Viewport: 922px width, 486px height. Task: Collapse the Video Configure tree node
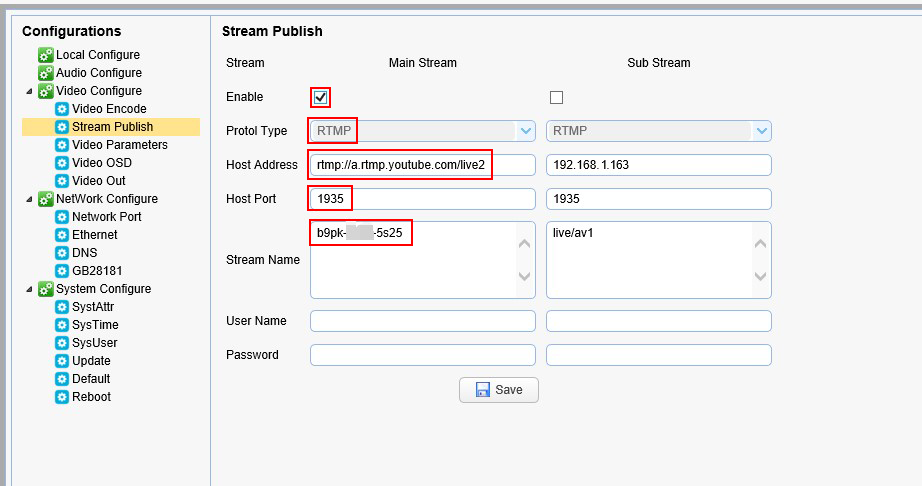click(29, 91)
